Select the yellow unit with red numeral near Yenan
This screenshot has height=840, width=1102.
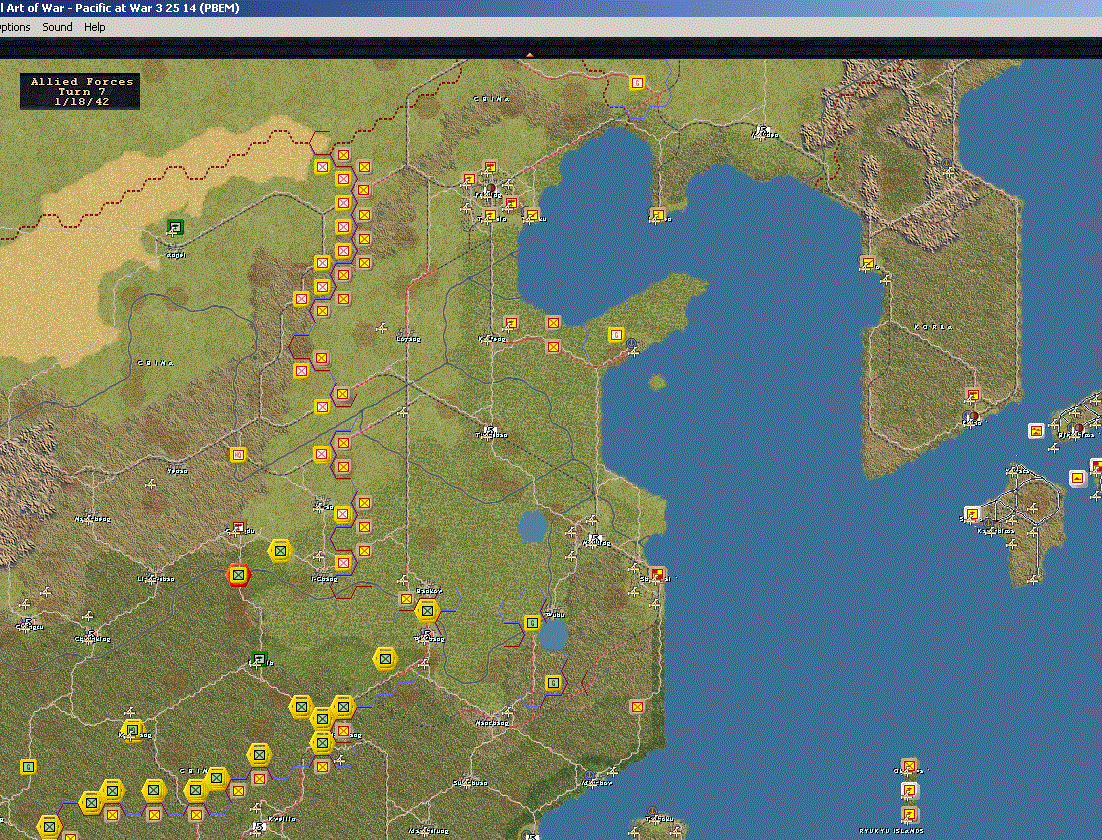point(238,455)
